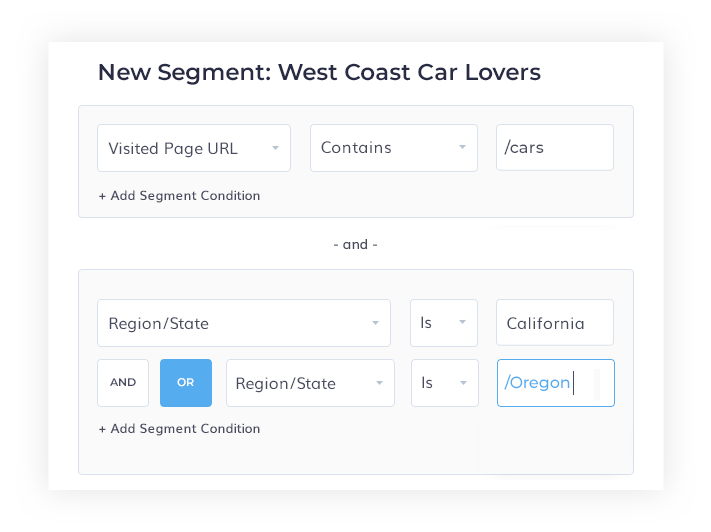Viewport: 711px width, 532px height.
Task: Click the caret arrow in Contains dropdown
Action: tap(462, 148)
